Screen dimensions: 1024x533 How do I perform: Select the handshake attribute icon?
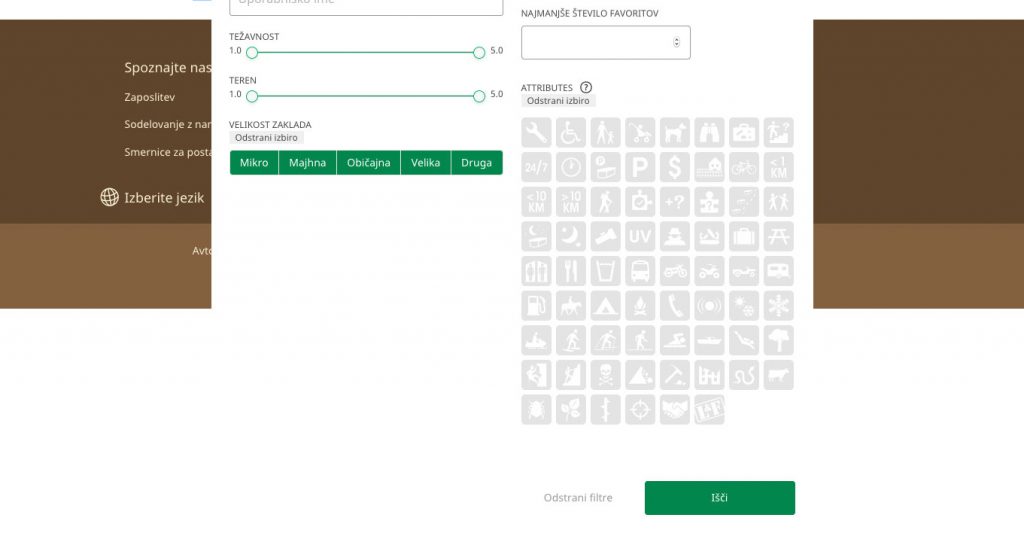click(675, 409)
